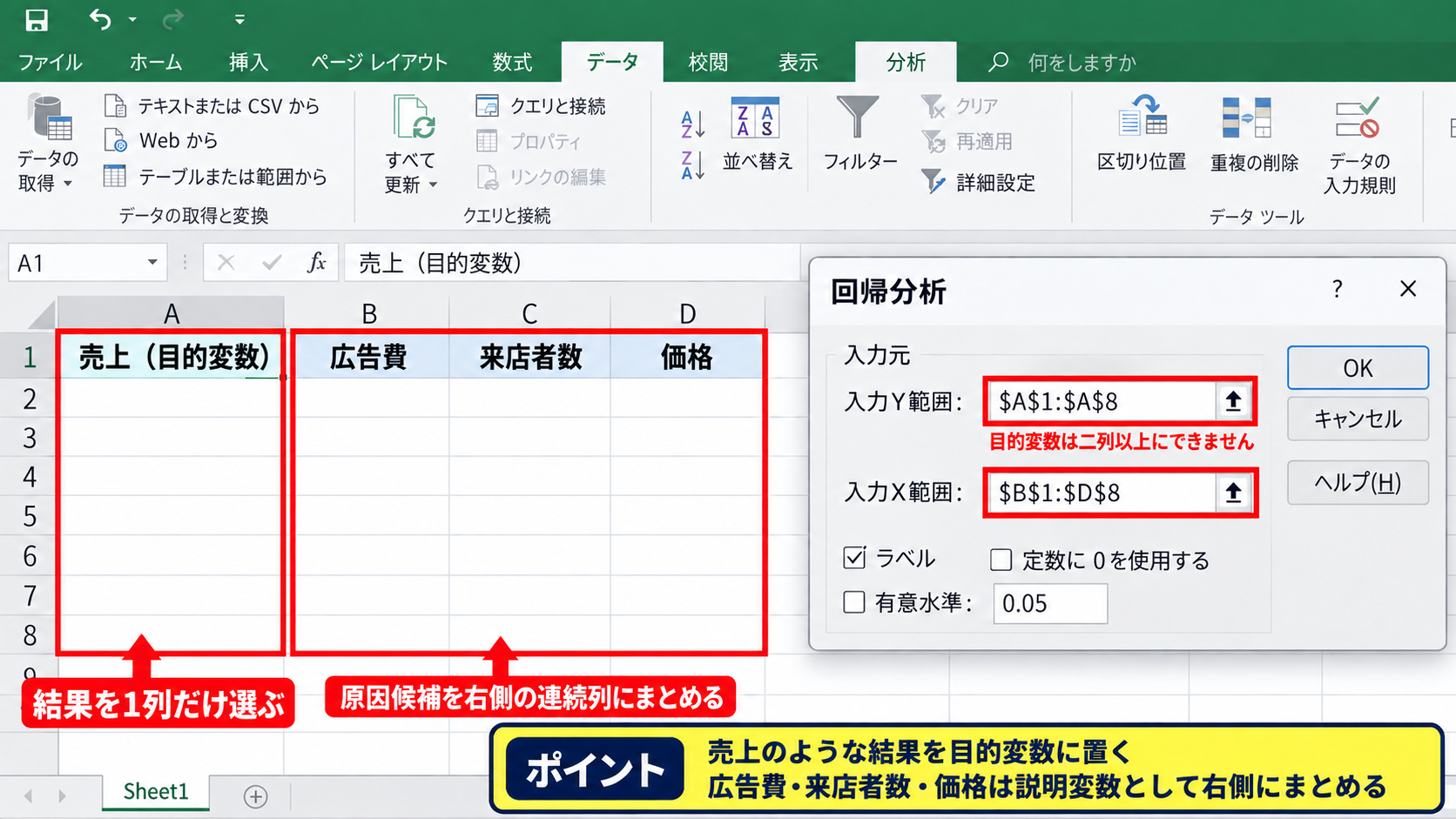Click the fx insert function icon

pyautogui.click(x=317, y=262)
